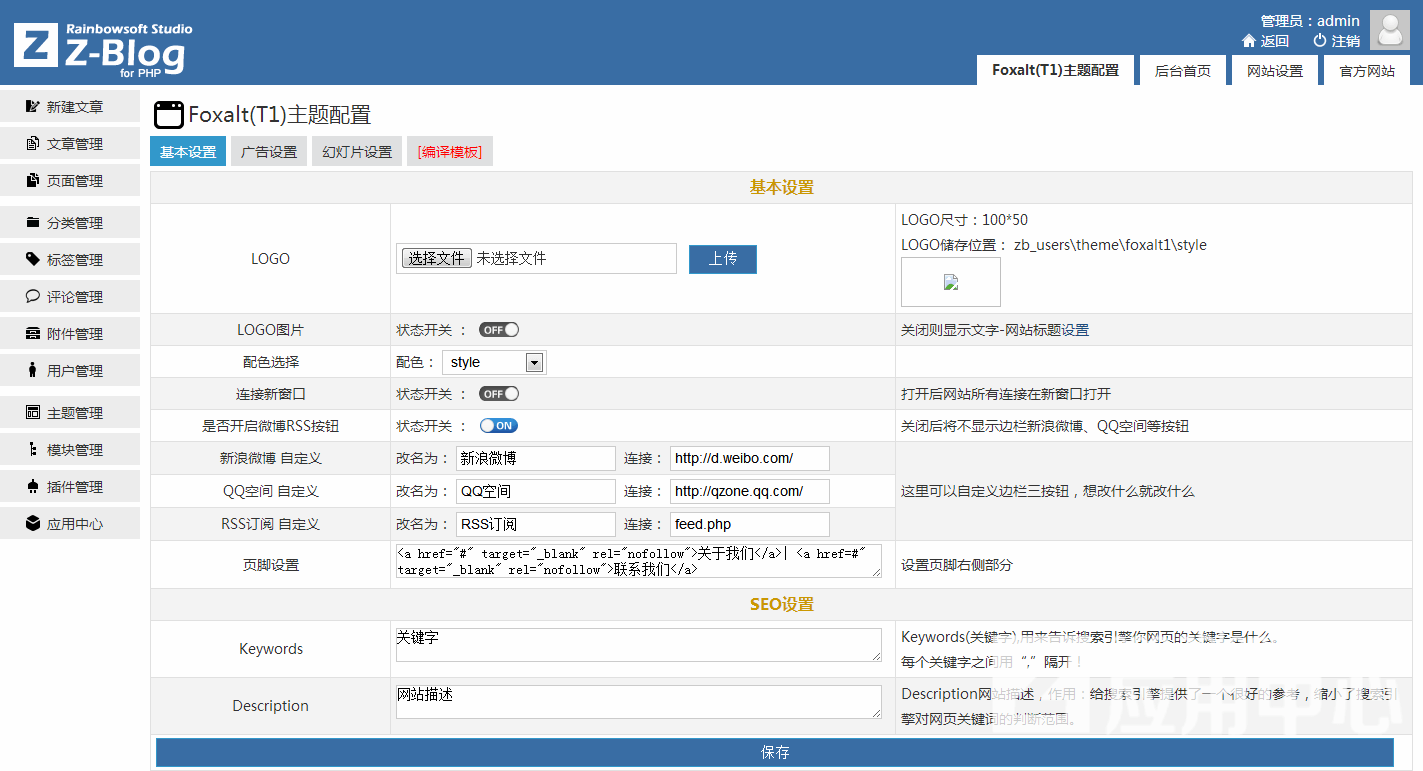Viewport: 1423px width, 771px height.
Task: Click the 管理员：admin text
Action: (1310, 20)
